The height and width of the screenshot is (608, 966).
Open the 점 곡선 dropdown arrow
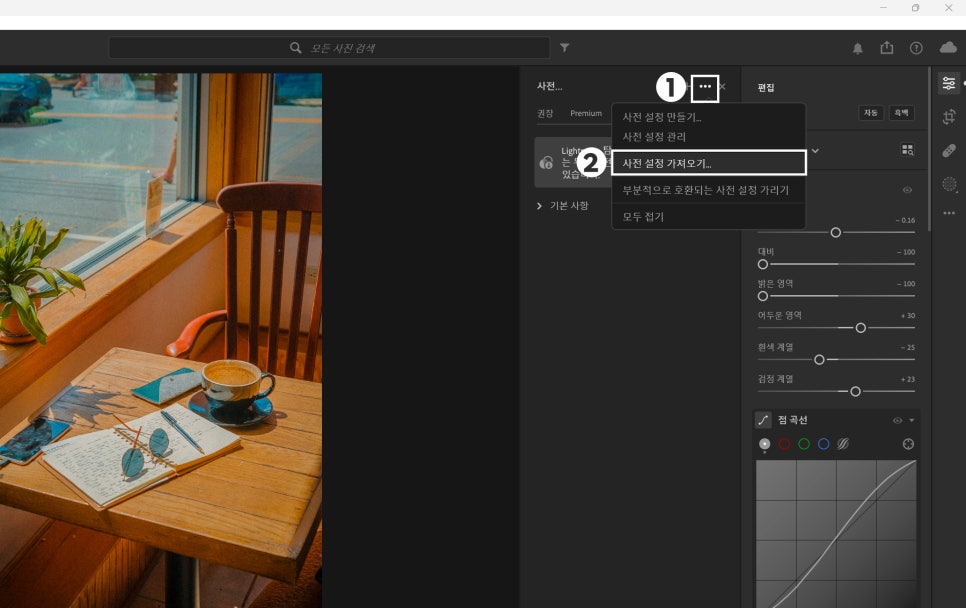(x=911, y=421)
